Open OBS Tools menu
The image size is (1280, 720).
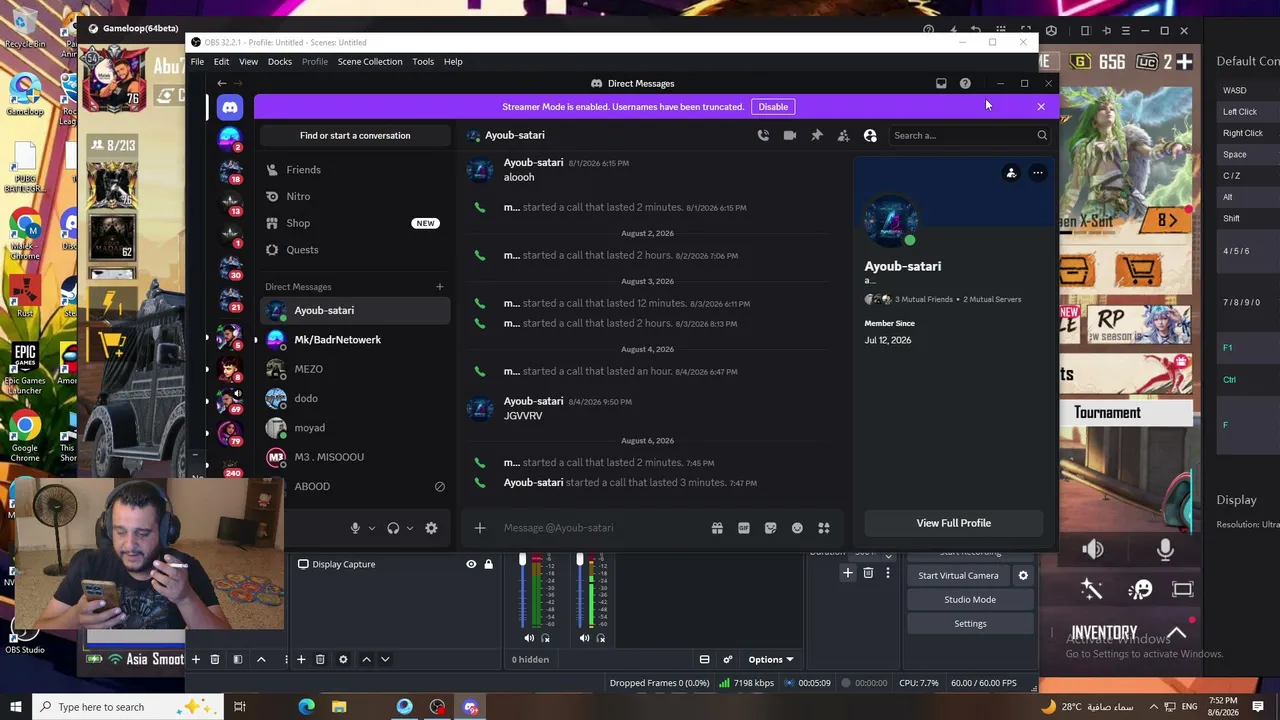coord(423,62)
